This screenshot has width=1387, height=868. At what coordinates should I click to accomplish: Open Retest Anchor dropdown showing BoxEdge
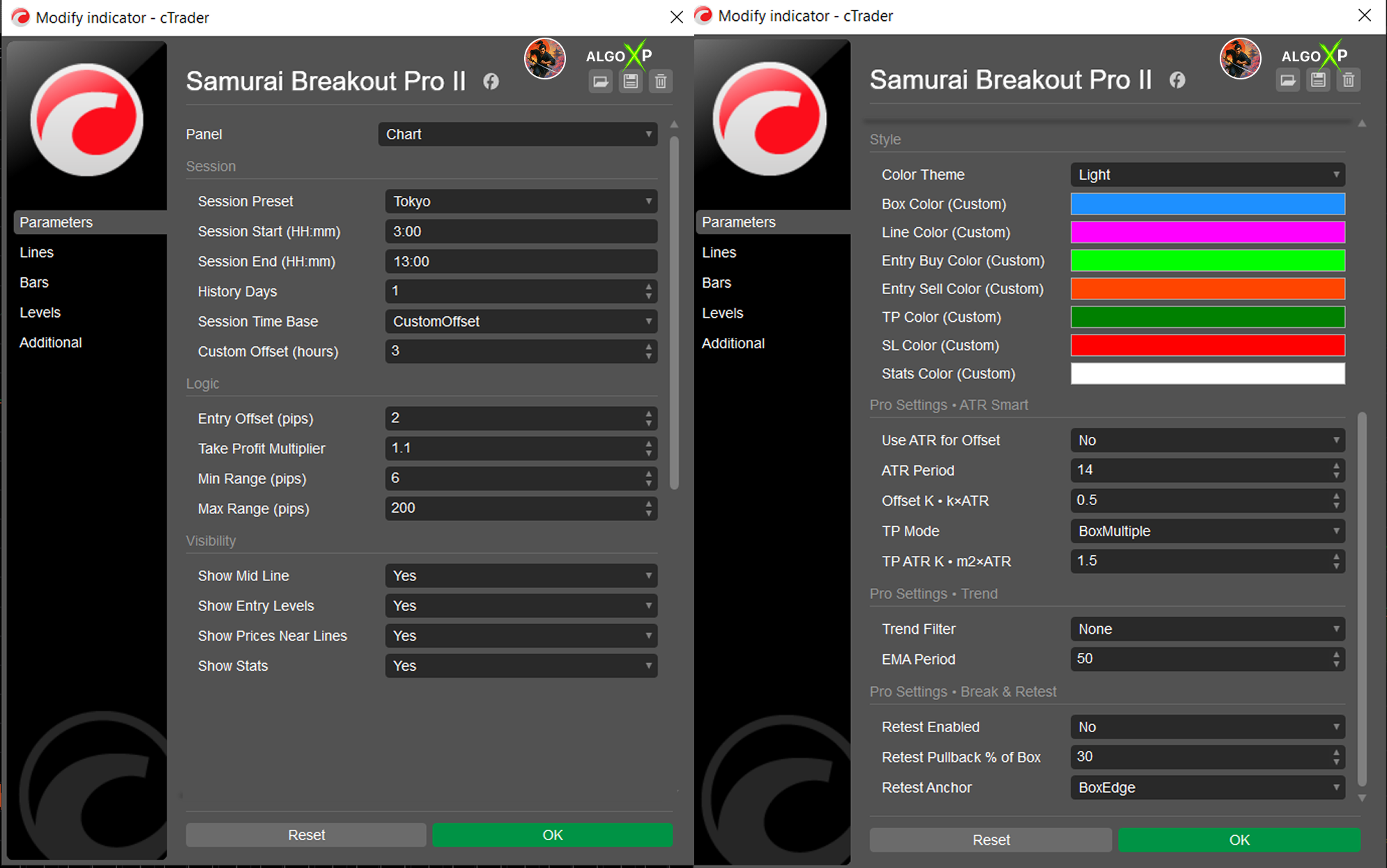[1208, 788]
